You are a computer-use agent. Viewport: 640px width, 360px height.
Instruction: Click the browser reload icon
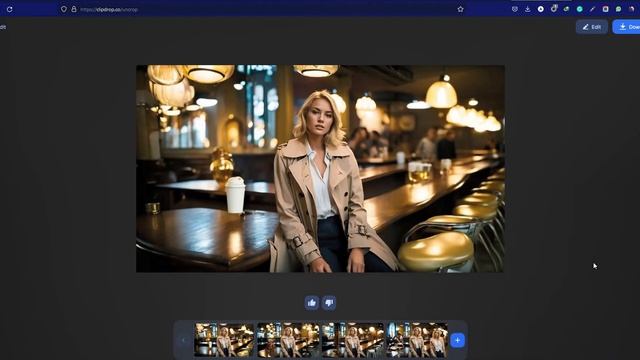point(9,9)
